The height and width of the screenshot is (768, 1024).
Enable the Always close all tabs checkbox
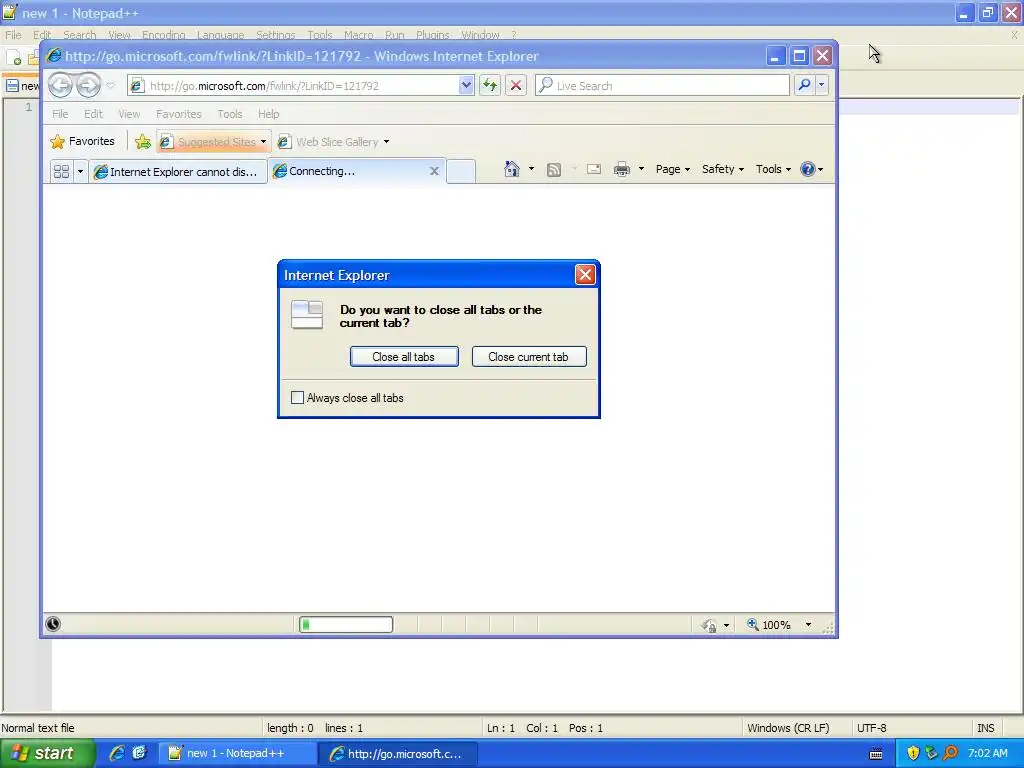coord(297,398)
